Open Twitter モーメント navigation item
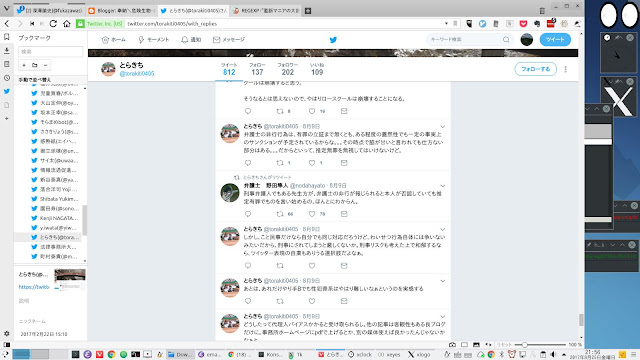This screenshot has height=360, width=640. pos(154,40)
